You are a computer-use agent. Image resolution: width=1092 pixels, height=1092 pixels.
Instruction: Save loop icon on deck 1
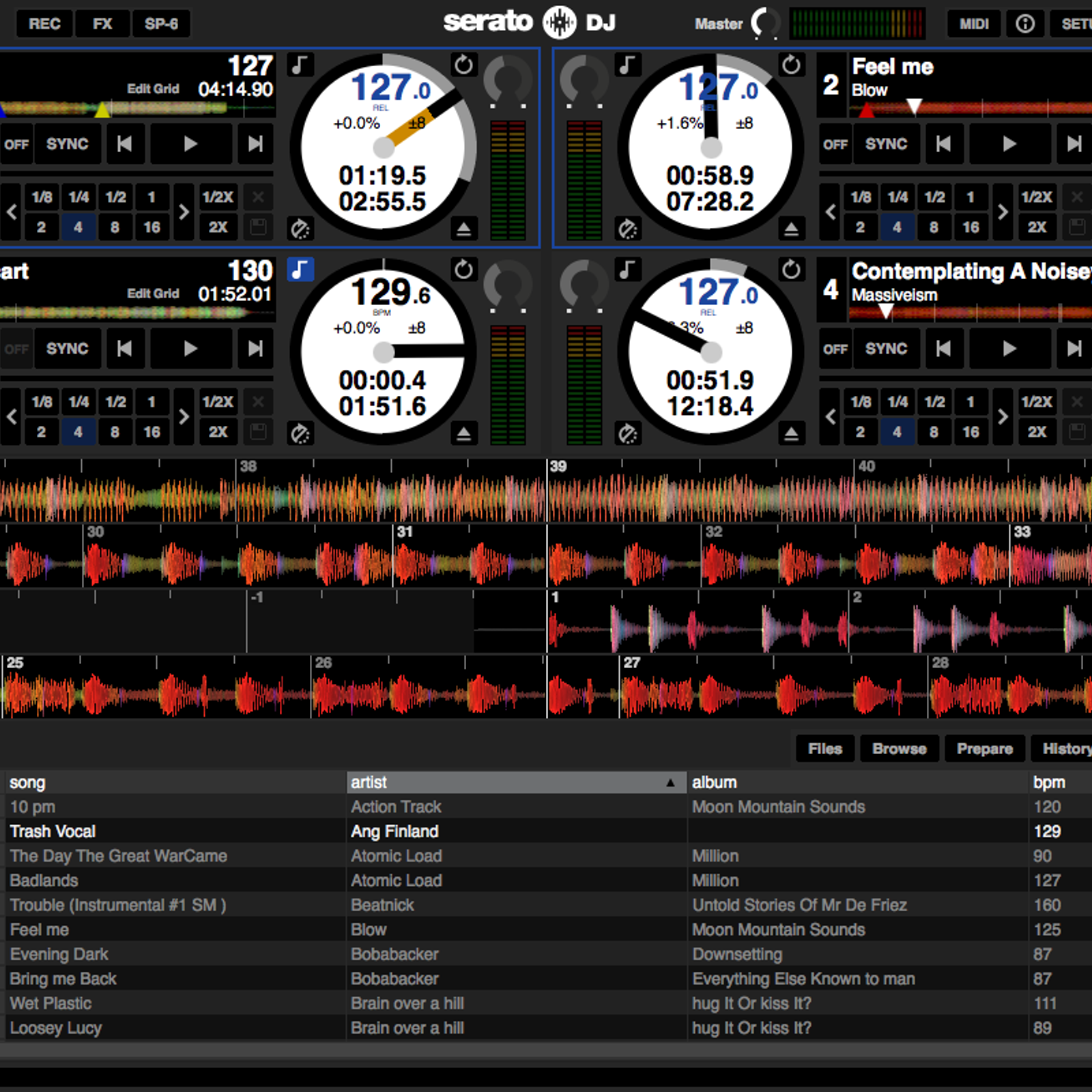point(258,227)
